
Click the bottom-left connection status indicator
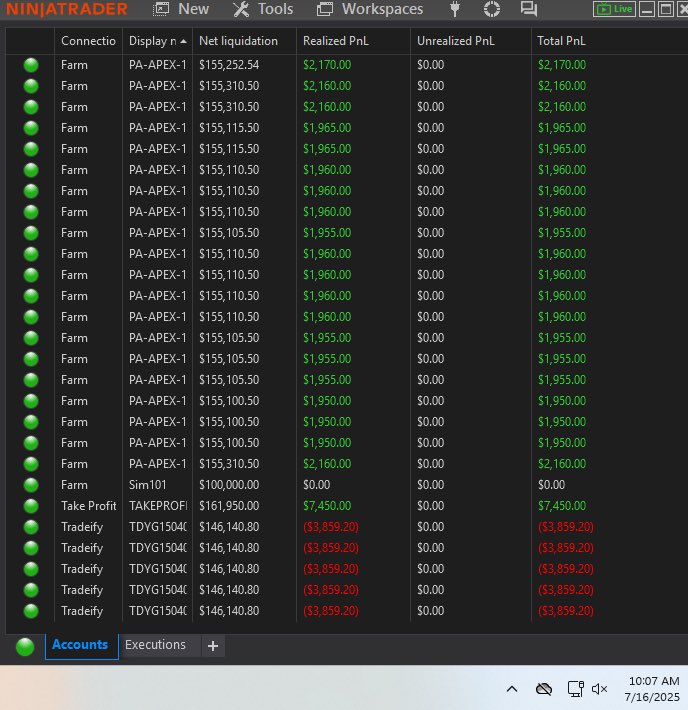tap(25, 646)
